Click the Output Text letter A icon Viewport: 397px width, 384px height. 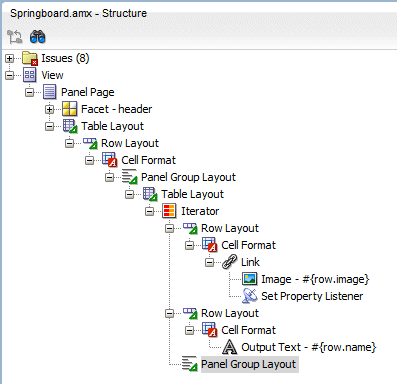pos(230,347)
